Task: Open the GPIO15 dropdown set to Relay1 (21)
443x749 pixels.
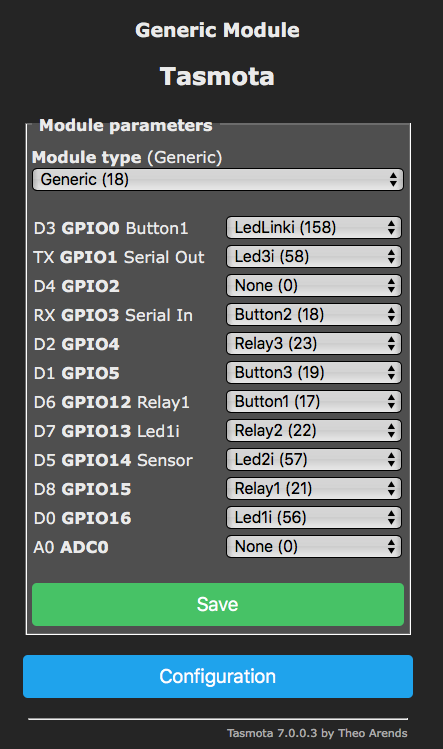Action: 313,488
